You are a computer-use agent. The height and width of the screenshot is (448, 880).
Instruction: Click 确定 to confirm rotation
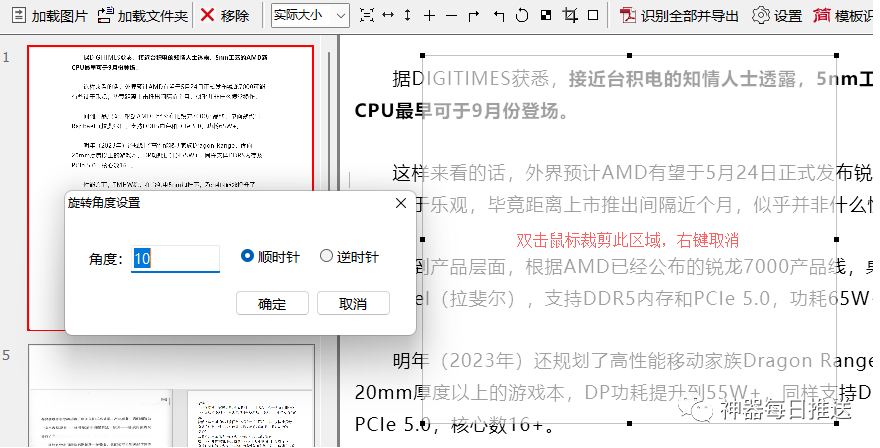pos(272,304)
